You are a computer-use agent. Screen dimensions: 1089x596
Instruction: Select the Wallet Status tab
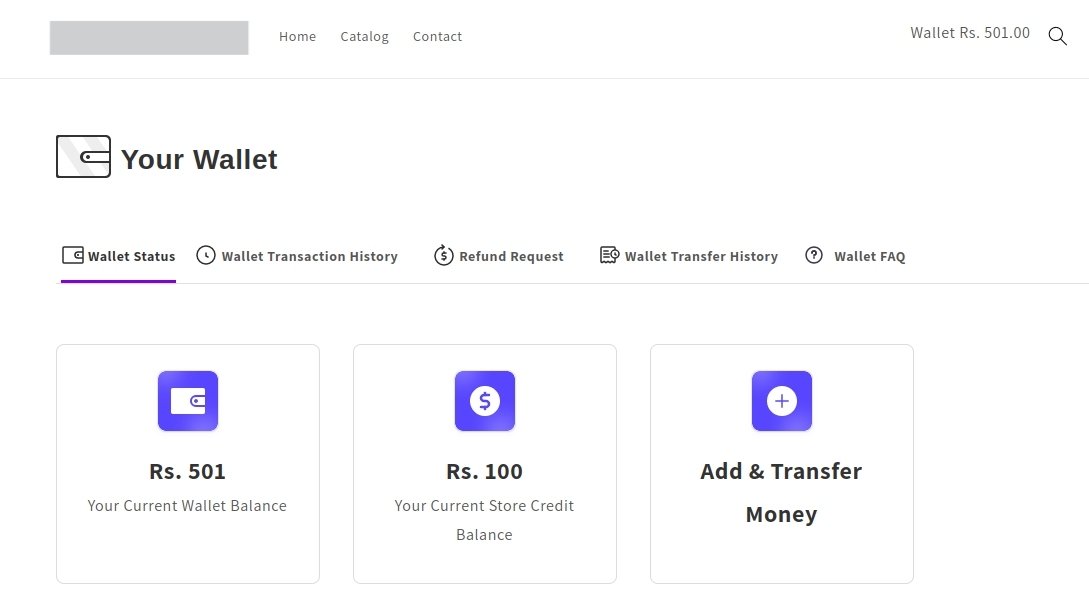tap(131, 257)
